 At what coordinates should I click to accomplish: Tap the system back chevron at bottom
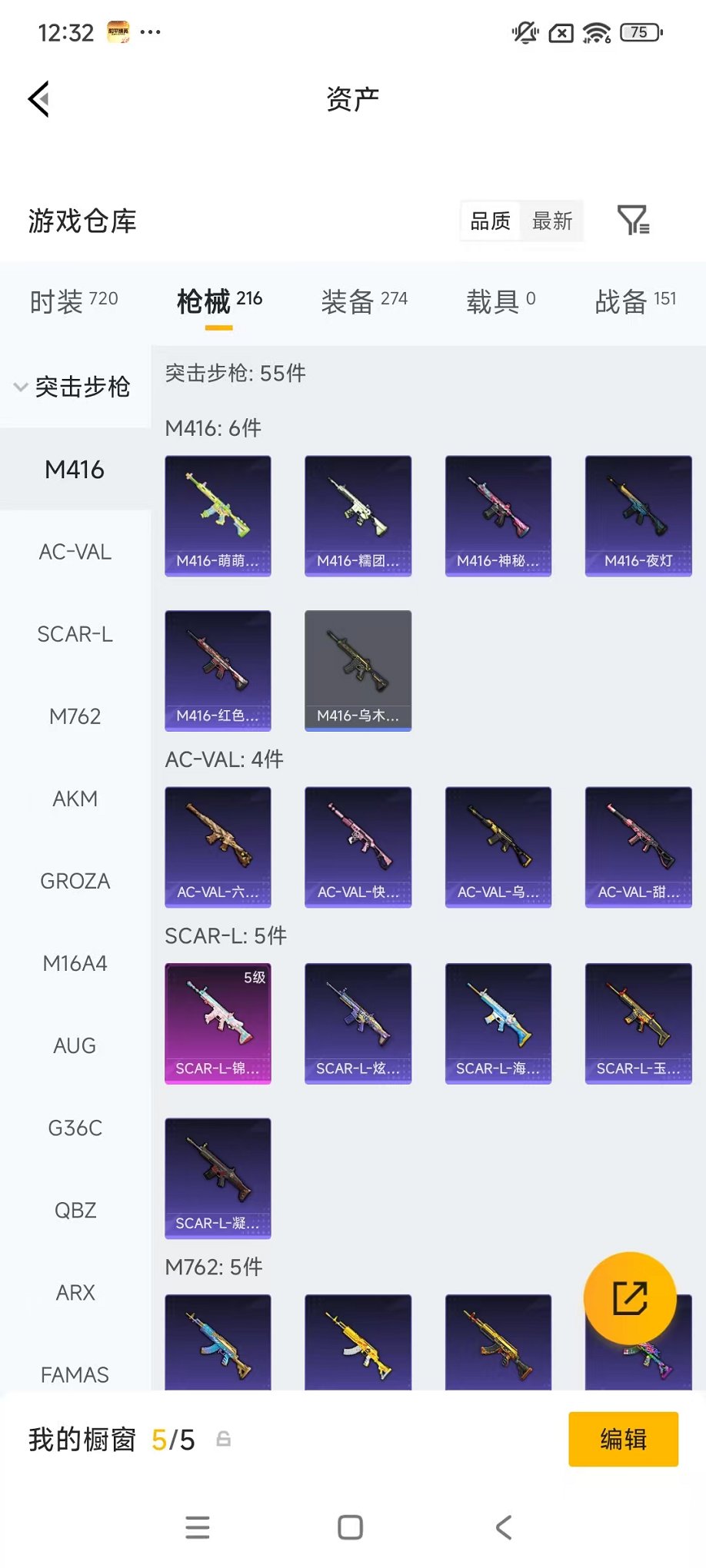pyautogui.click(x=505, y=1526)
